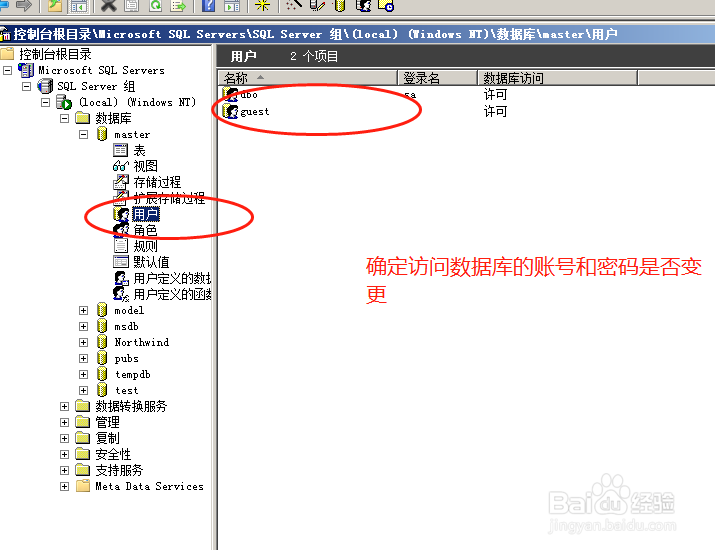The image size is (715, 550).
Task: Click the dbo user icon in list
Action: 230,94
